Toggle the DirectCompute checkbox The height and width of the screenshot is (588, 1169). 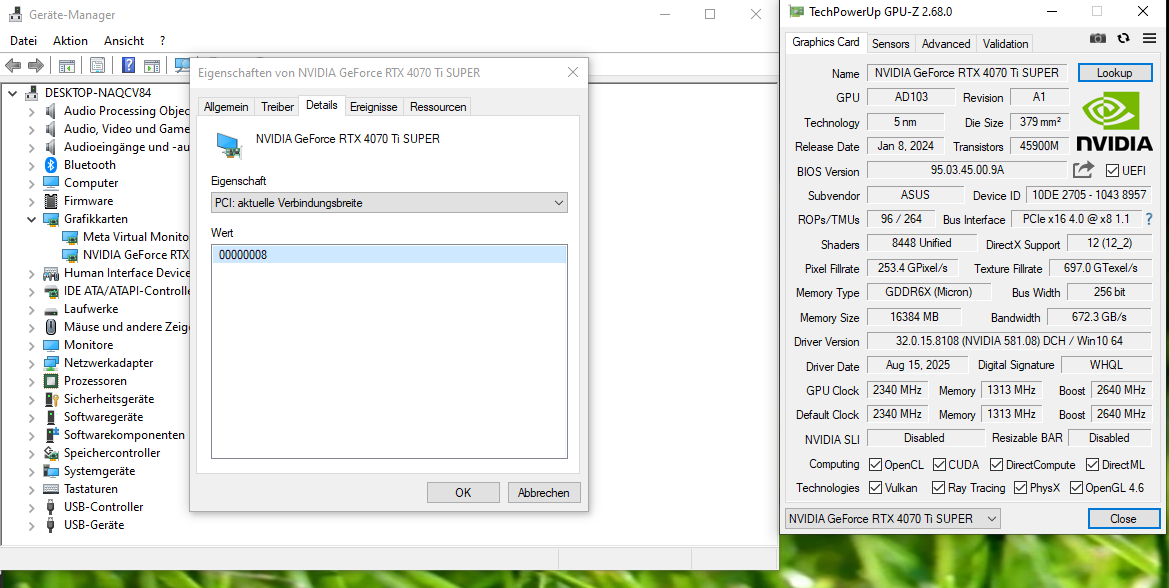(x=997, y=464)
